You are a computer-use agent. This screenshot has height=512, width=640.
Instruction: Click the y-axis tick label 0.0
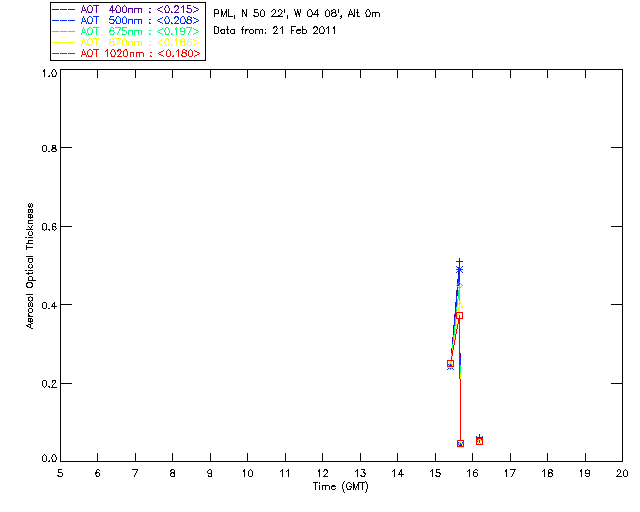pyautogui.click(x=49, y=459)
